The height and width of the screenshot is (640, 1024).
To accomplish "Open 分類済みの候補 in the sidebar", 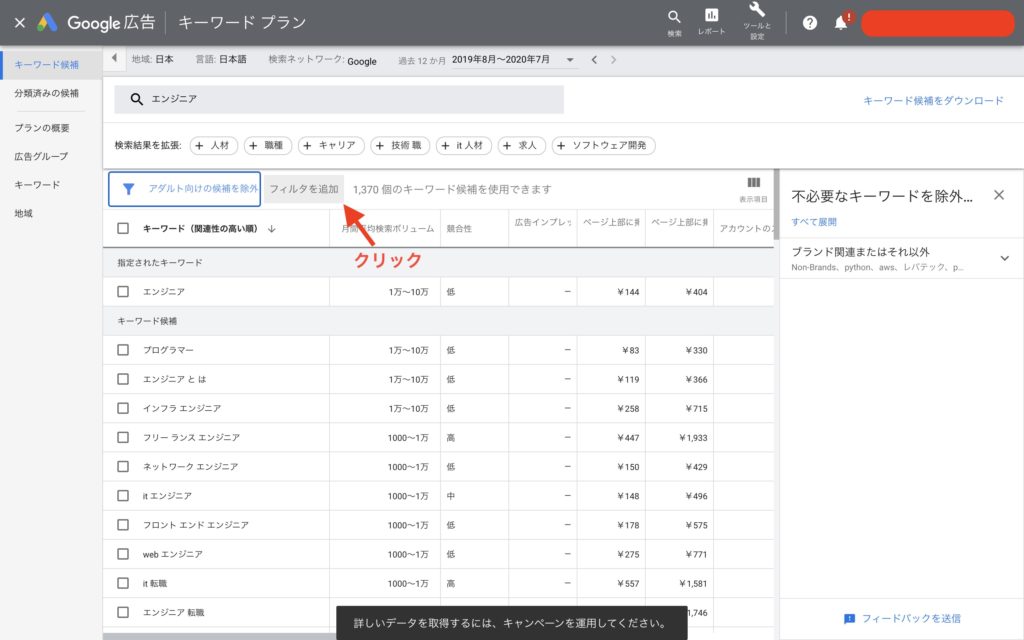I will [46, 93].
